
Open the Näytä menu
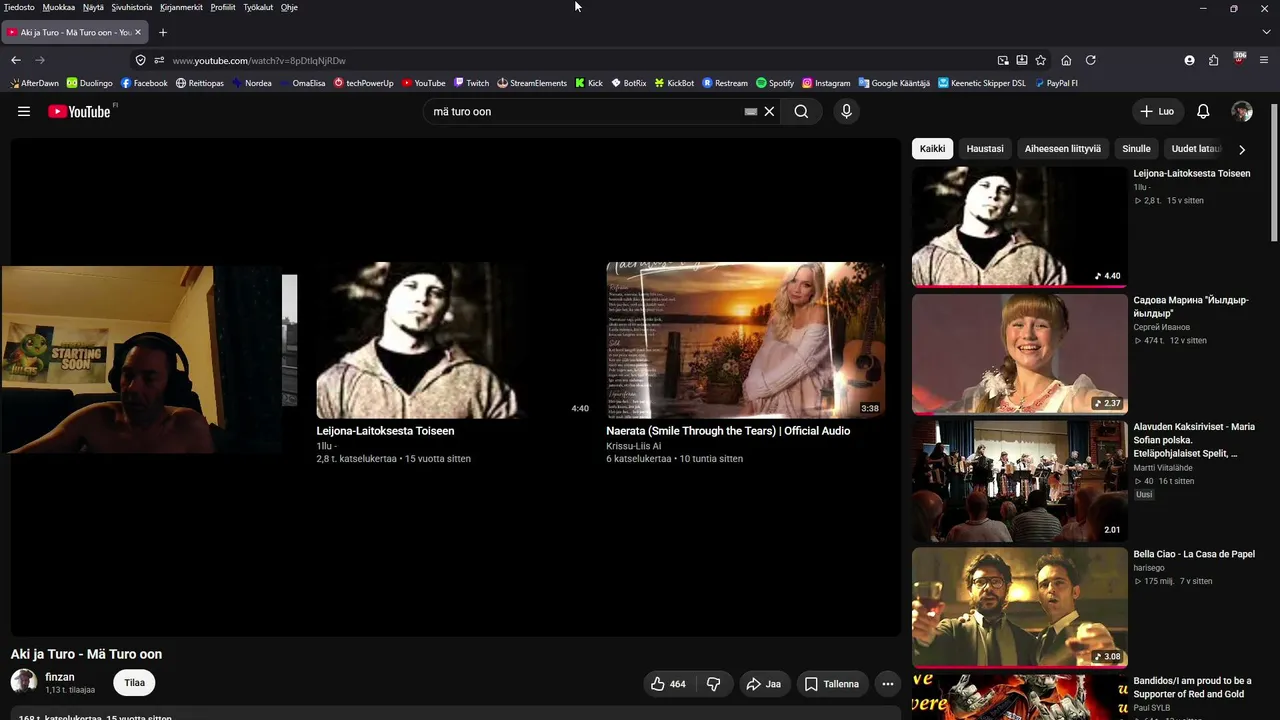click(93, 7)
